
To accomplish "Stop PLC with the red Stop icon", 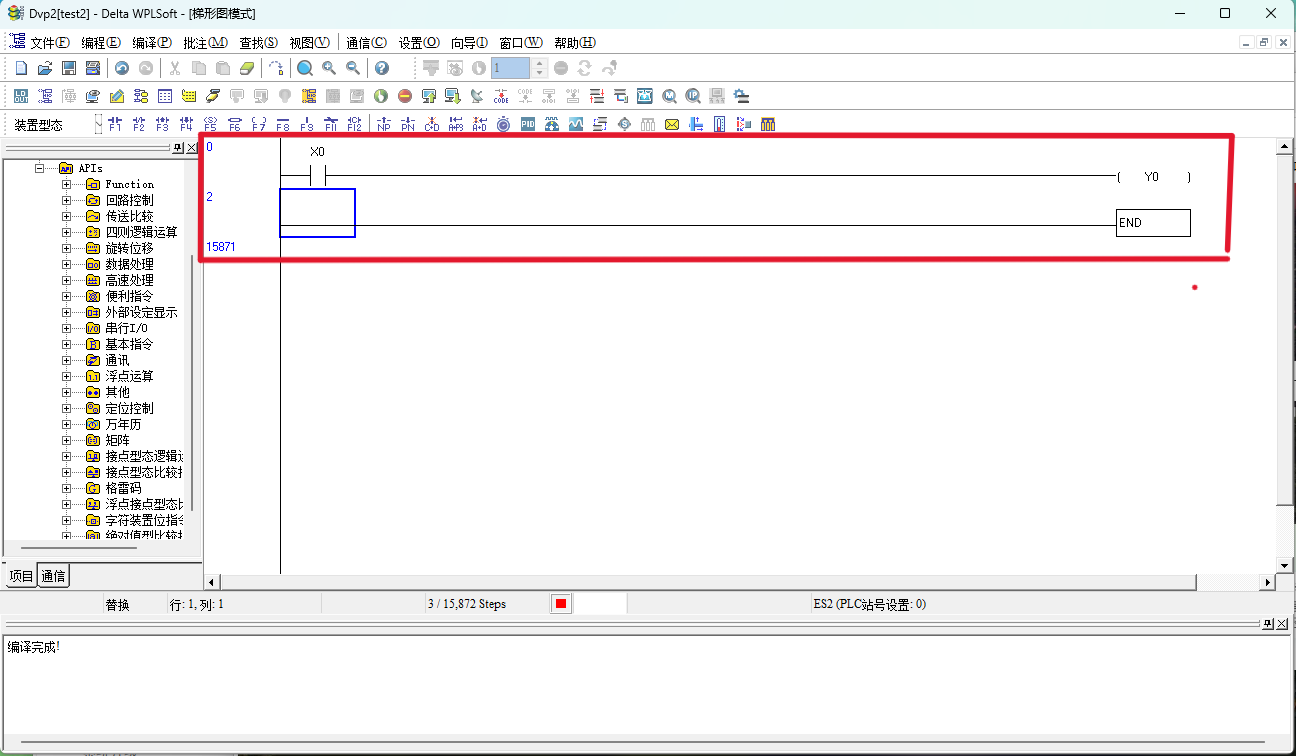I will (405, 96).
